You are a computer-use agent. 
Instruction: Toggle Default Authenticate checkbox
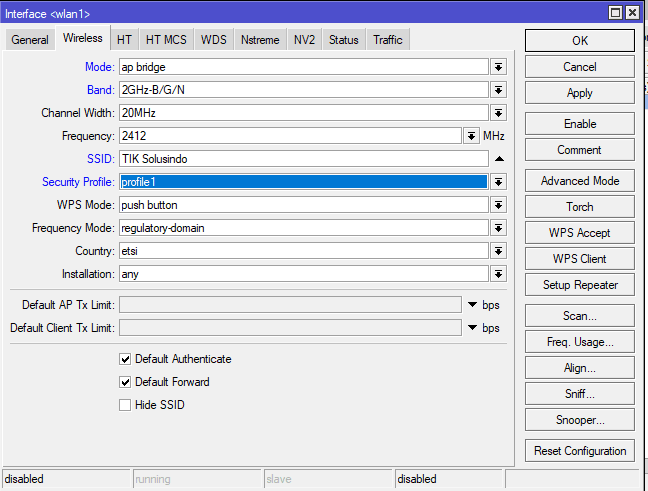(x=125, y=359)
